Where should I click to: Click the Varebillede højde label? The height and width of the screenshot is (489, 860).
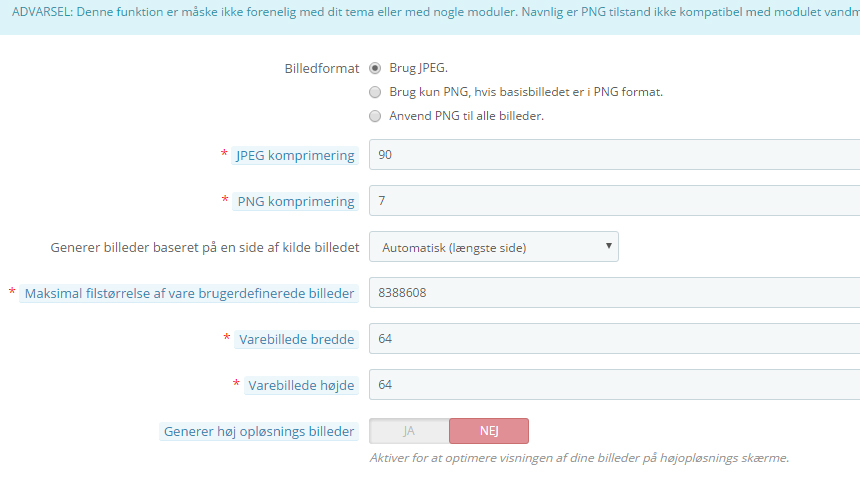coord(301,386)
